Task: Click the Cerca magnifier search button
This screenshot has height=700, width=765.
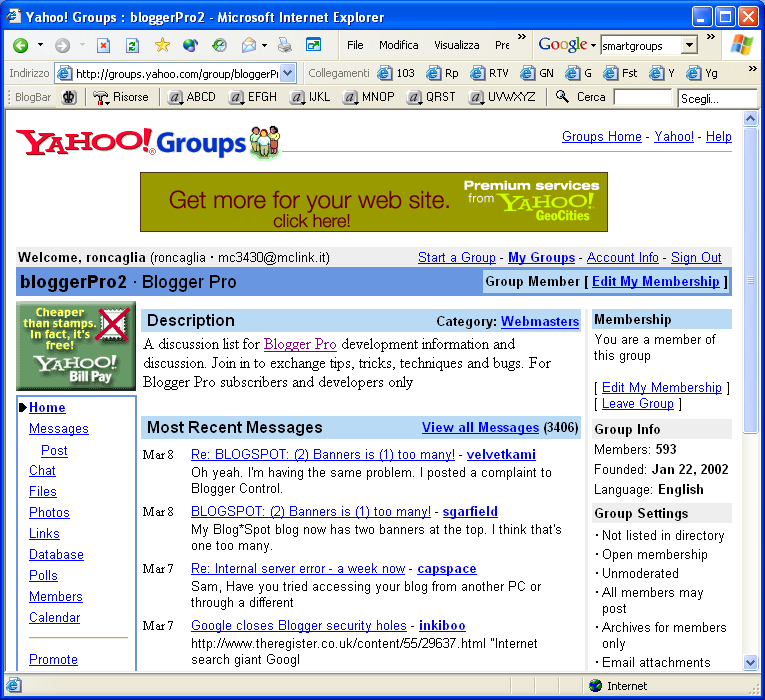Action: [x=581, y=97]
